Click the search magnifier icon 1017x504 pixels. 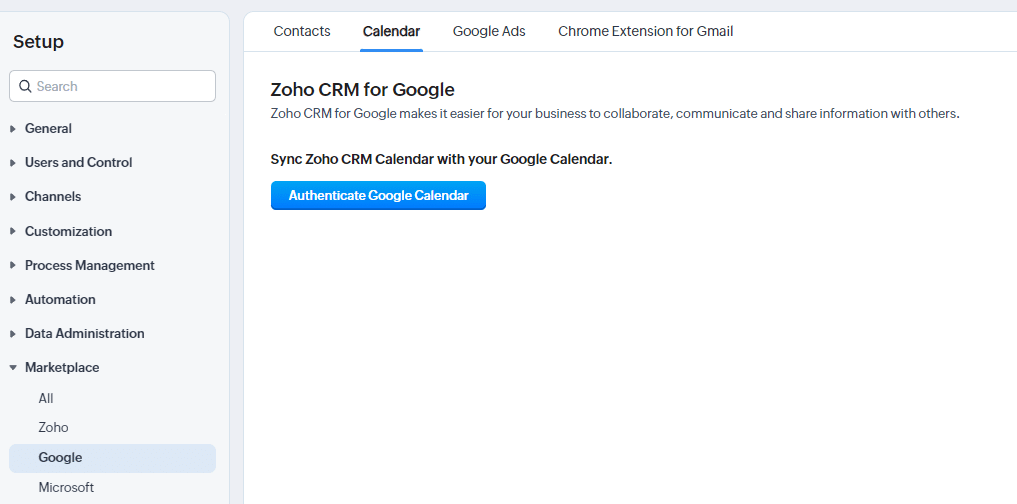tap(25, 86)
